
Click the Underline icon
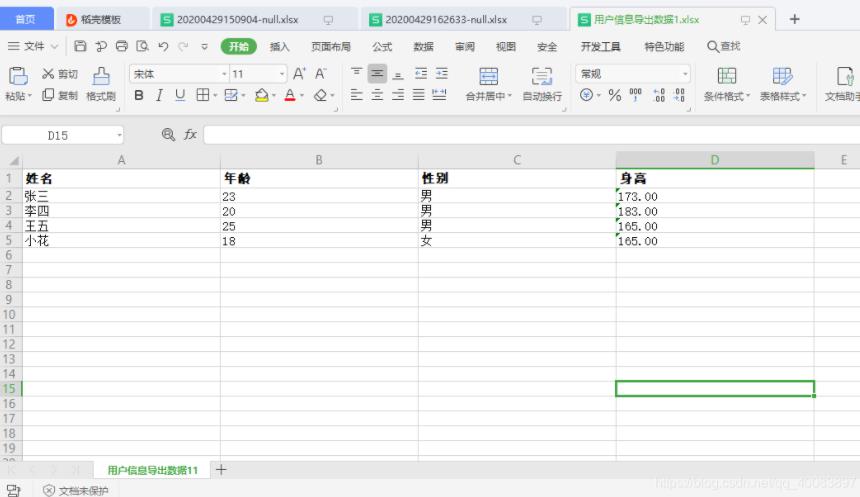tap(180, 96)
